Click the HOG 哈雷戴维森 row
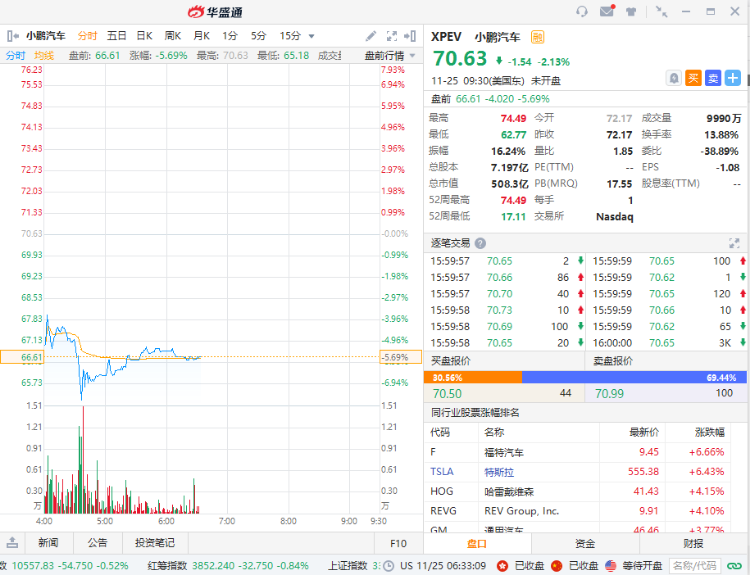Screen dimensions: 750x575 [x=577, y=491]
